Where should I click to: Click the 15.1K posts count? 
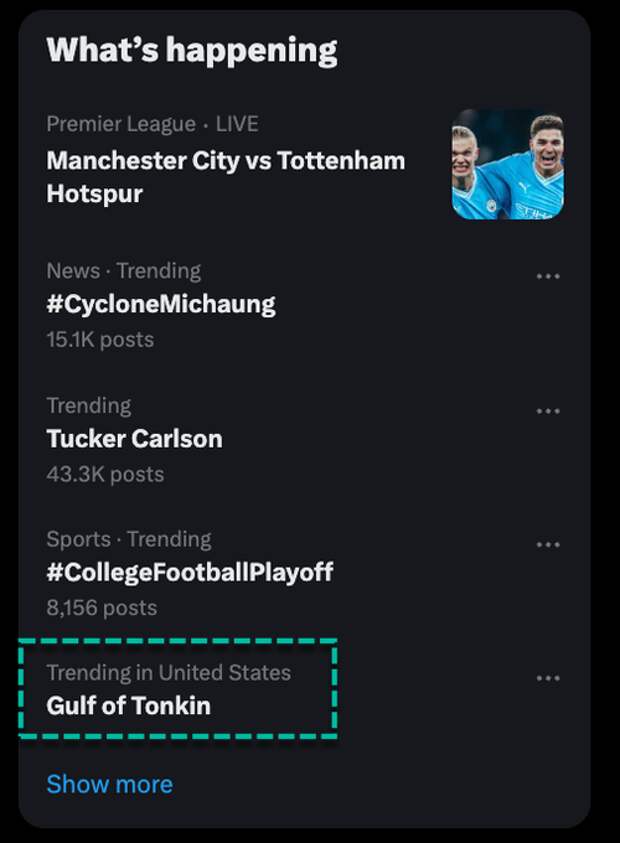[100, 340]
